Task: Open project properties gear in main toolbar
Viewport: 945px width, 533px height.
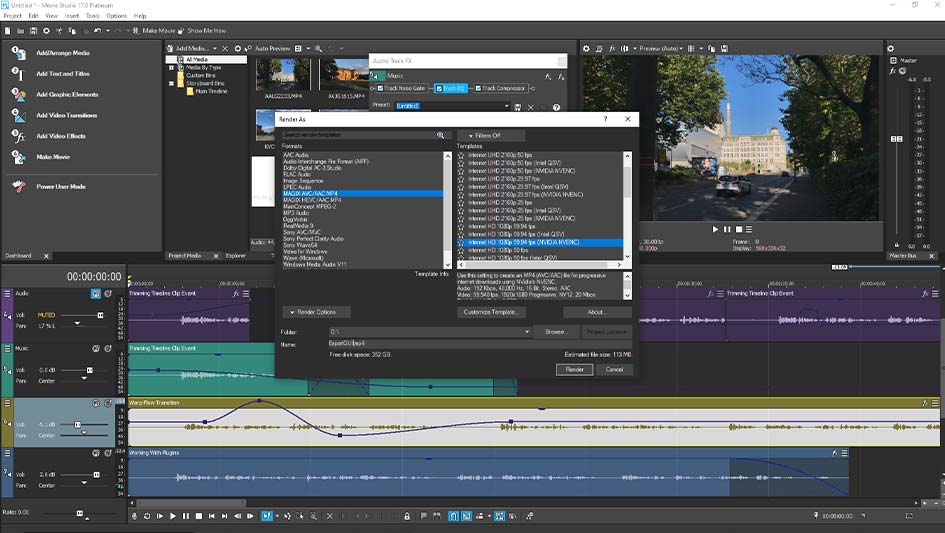Action: (46, 31)
